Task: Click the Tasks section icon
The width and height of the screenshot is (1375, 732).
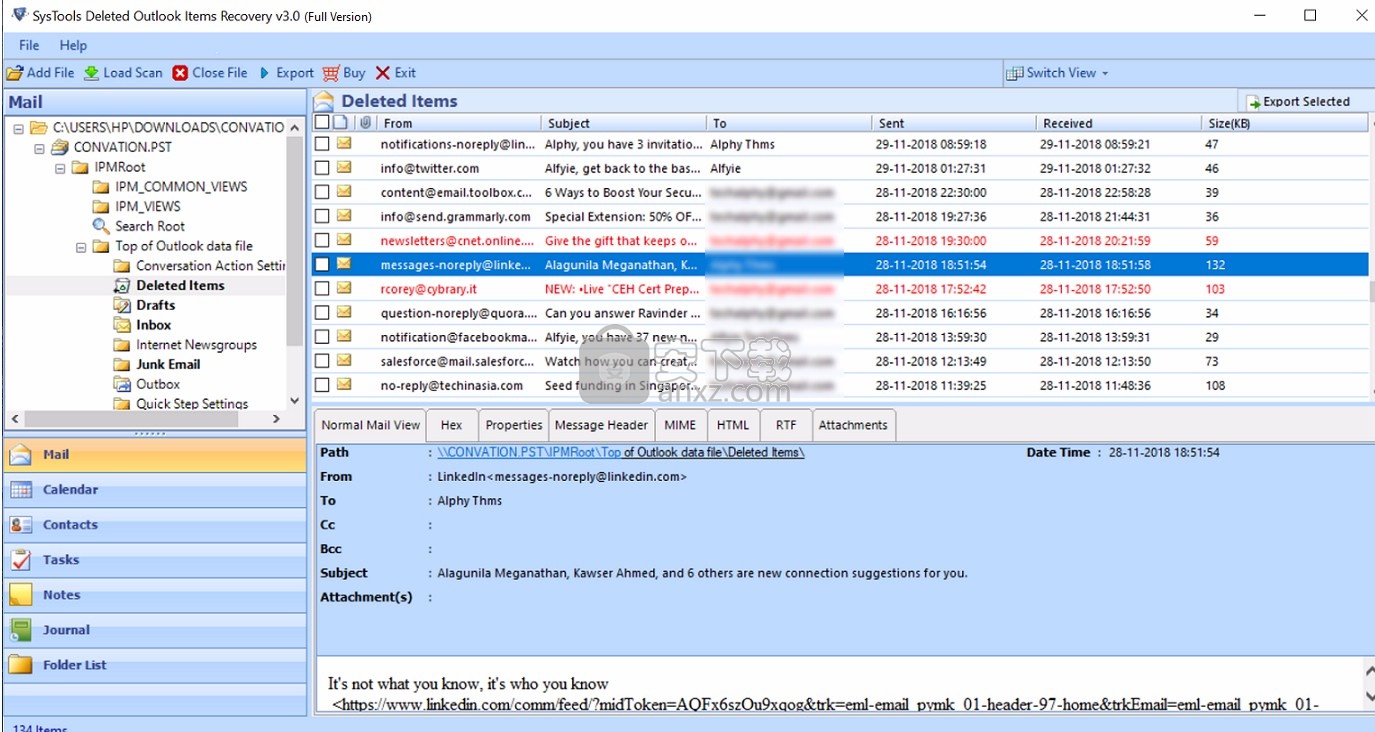Action: tap(21, 560)
